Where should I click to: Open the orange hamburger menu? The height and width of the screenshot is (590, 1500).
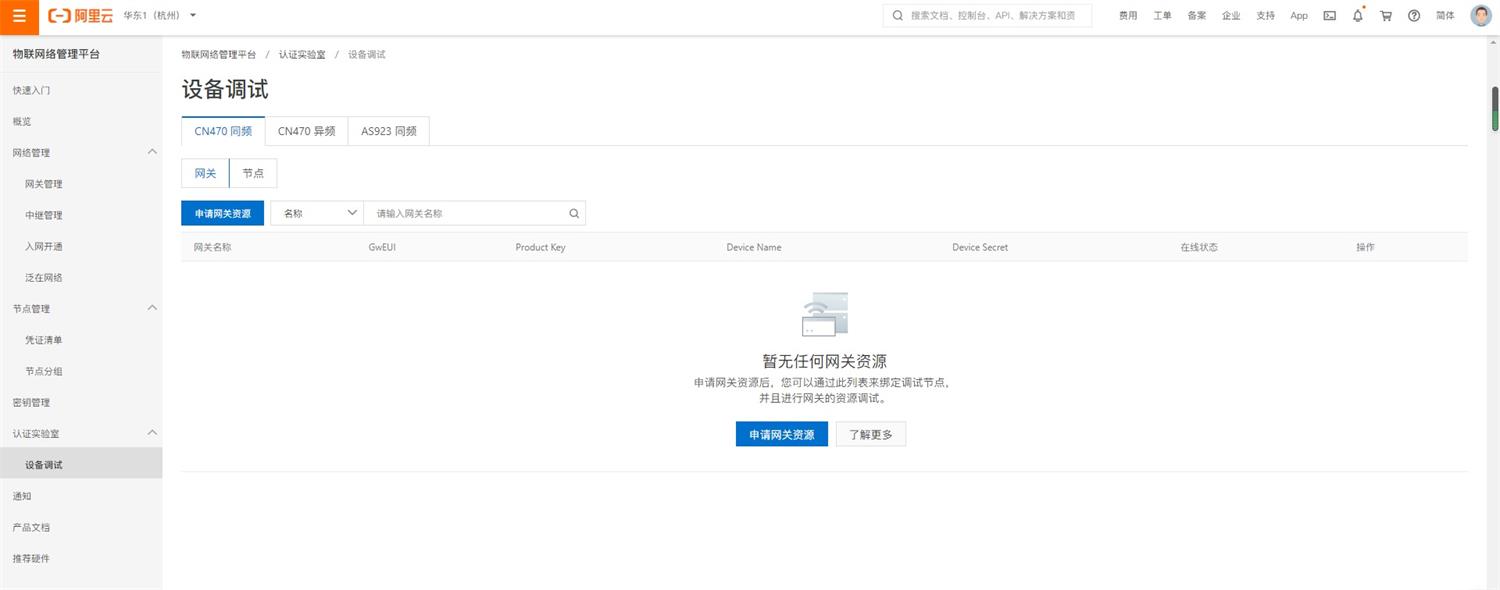pos(19,16)
